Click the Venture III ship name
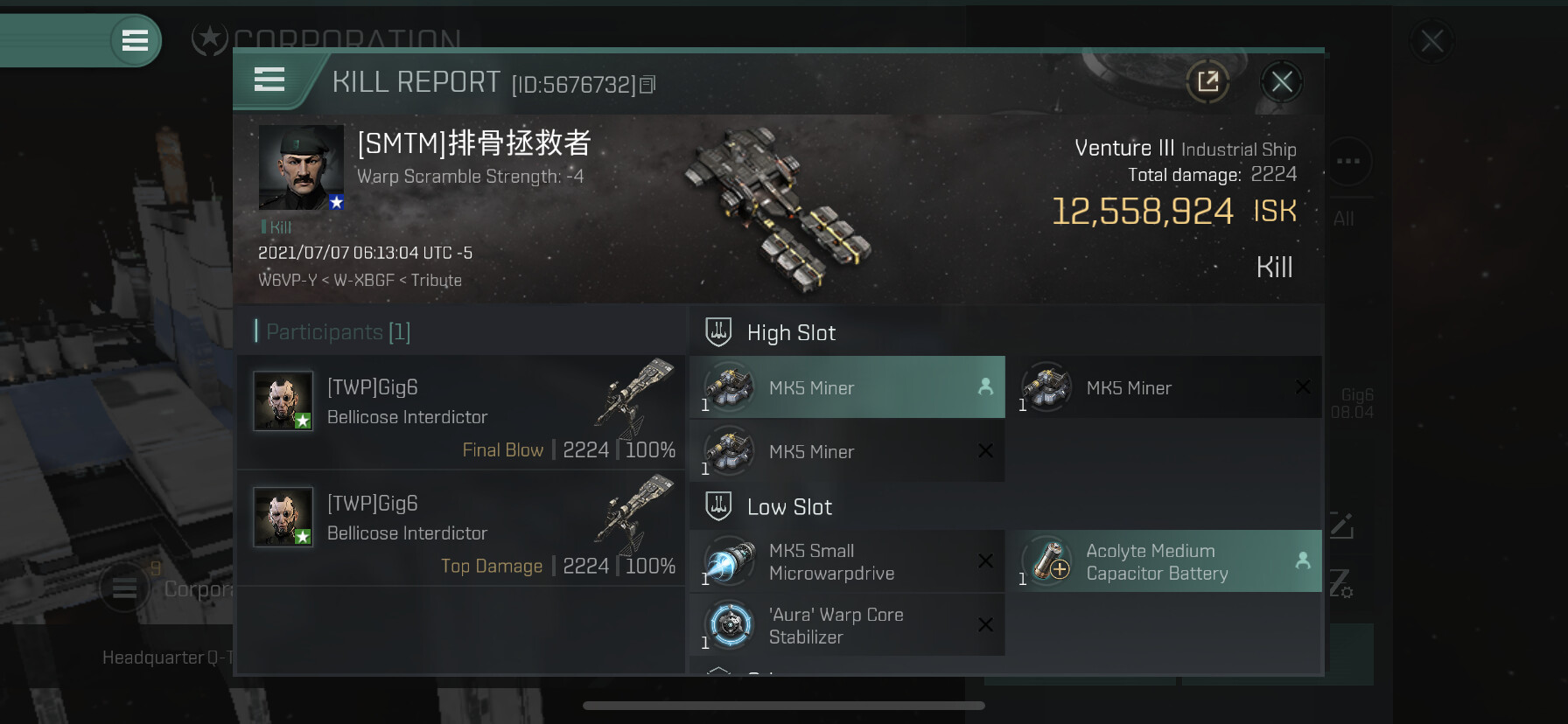1568x724 pixels. point(1124,148)
